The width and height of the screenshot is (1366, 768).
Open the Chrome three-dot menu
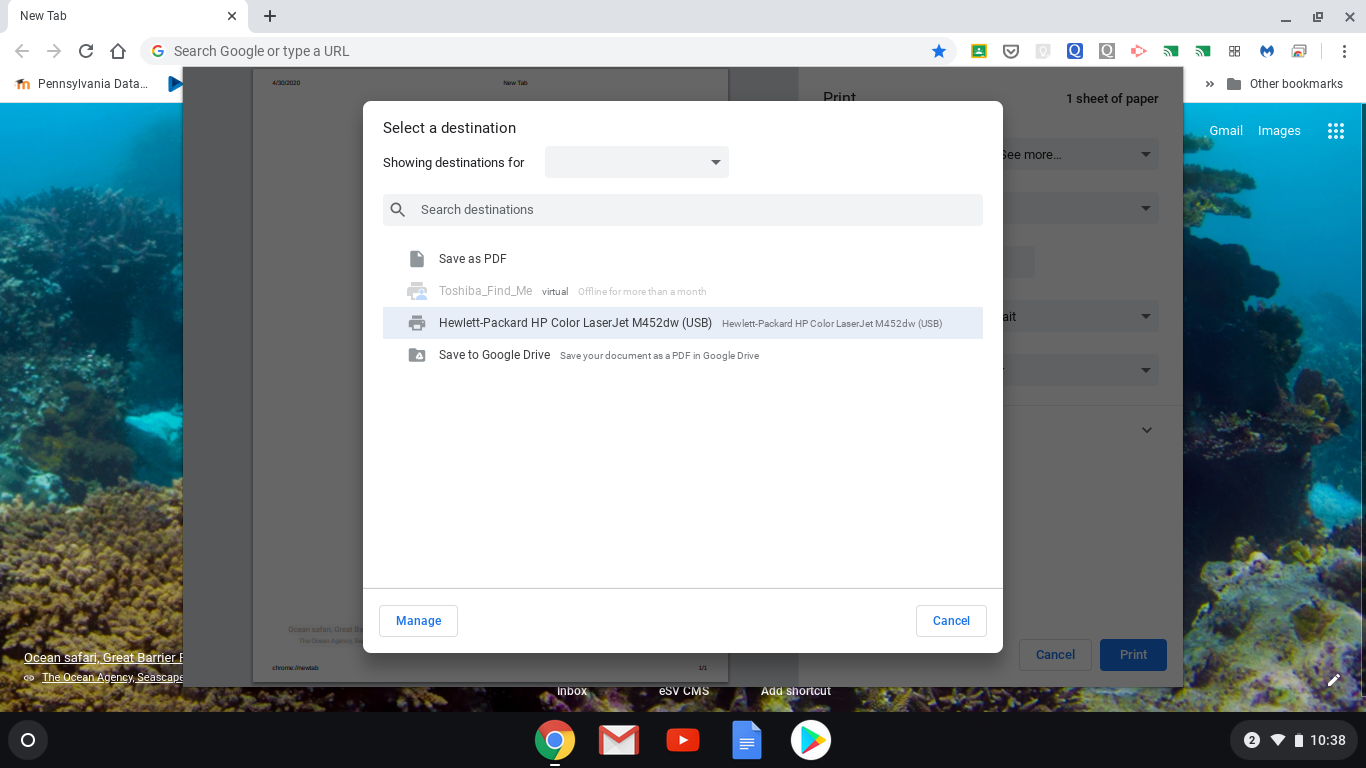[1344, 51]
